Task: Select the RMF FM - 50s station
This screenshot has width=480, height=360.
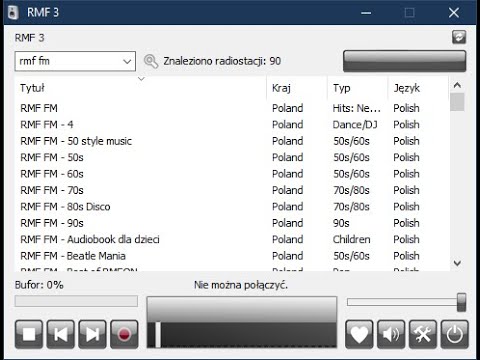Action: tap(232, 157)
